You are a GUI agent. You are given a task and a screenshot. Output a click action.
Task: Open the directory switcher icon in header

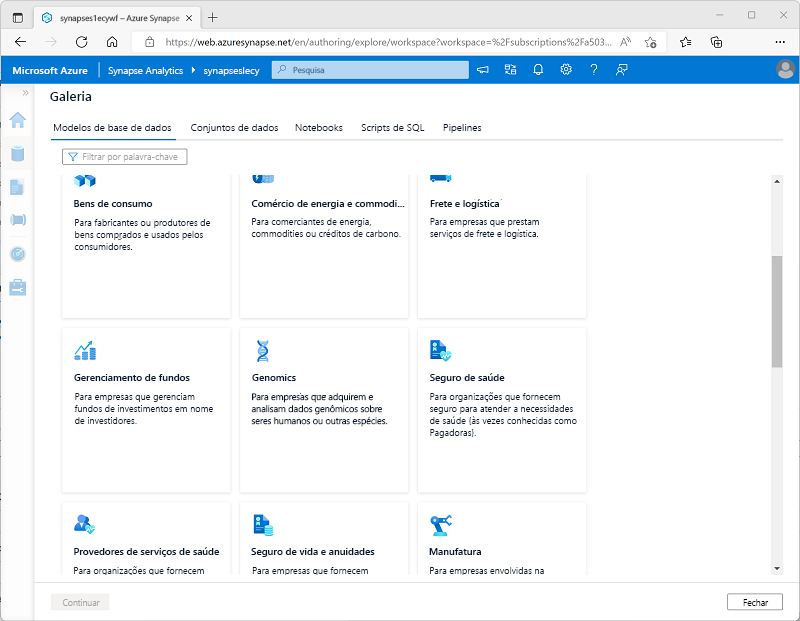(510, 70)
